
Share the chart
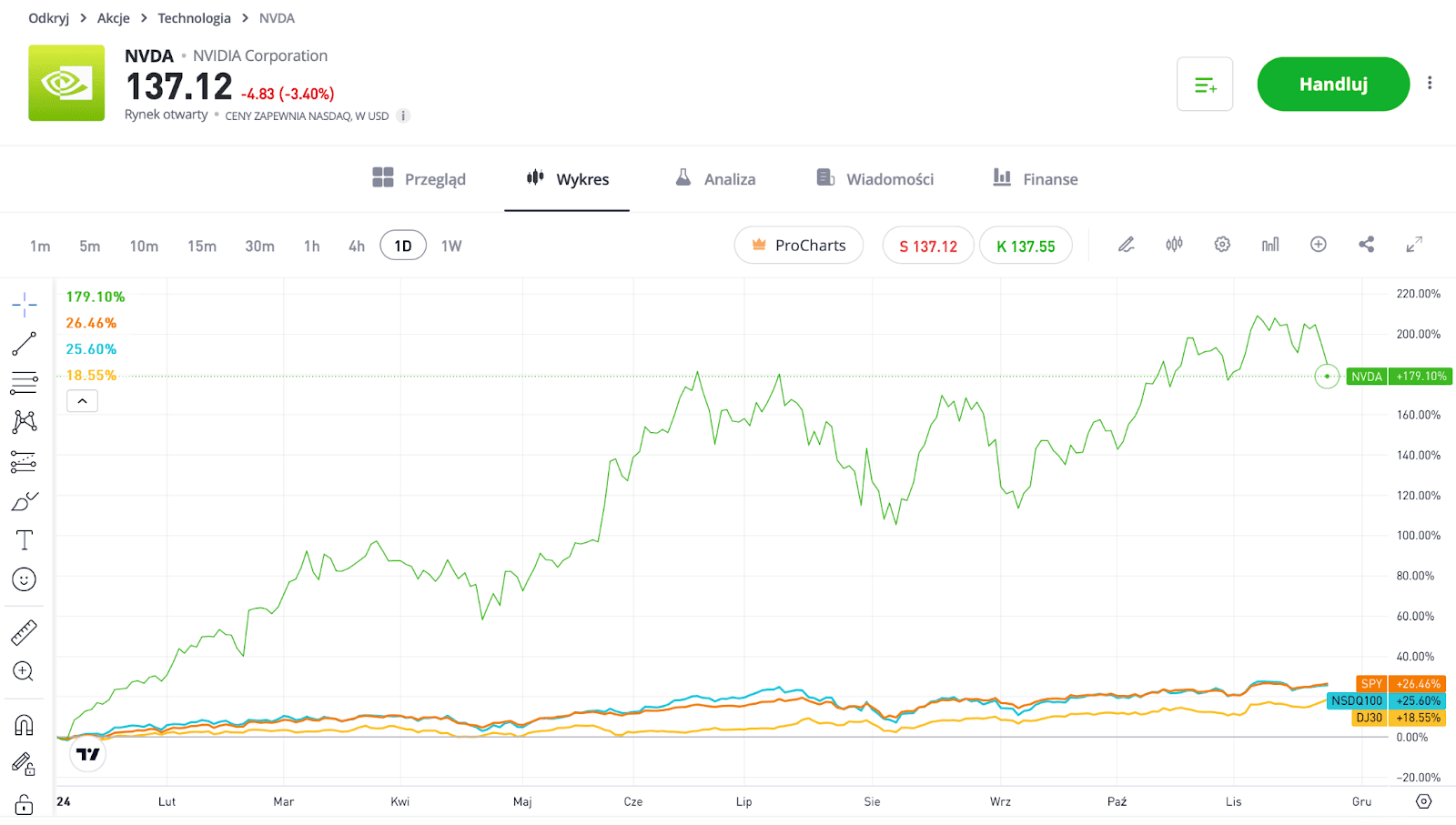tap(1366, 245)
